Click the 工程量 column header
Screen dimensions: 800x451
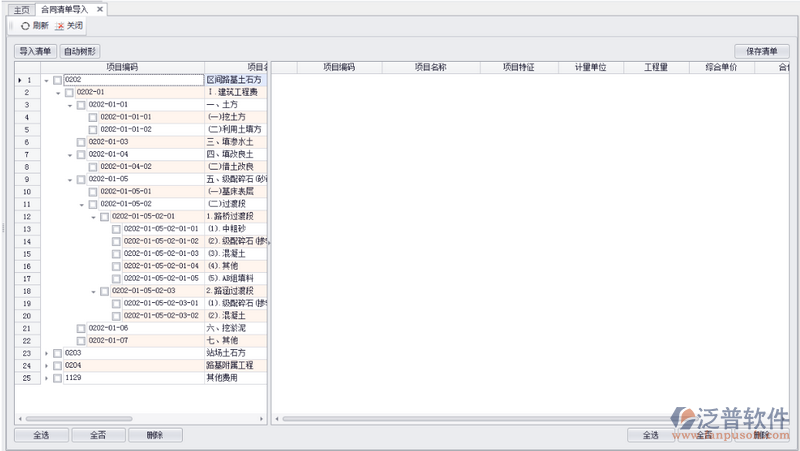tap(656, 67)
